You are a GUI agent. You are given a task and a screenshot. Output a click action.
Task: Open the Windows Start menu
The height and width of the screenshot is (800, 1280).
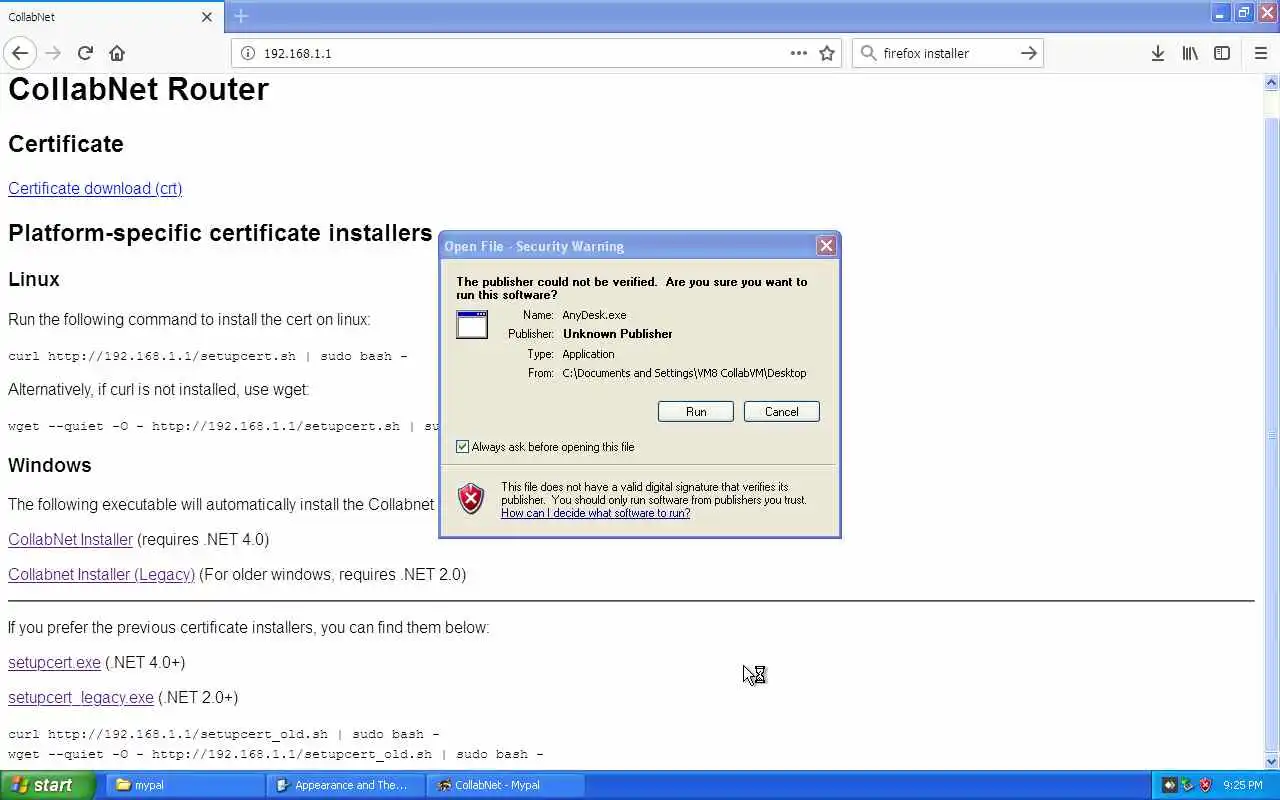[x=47, y=785]
